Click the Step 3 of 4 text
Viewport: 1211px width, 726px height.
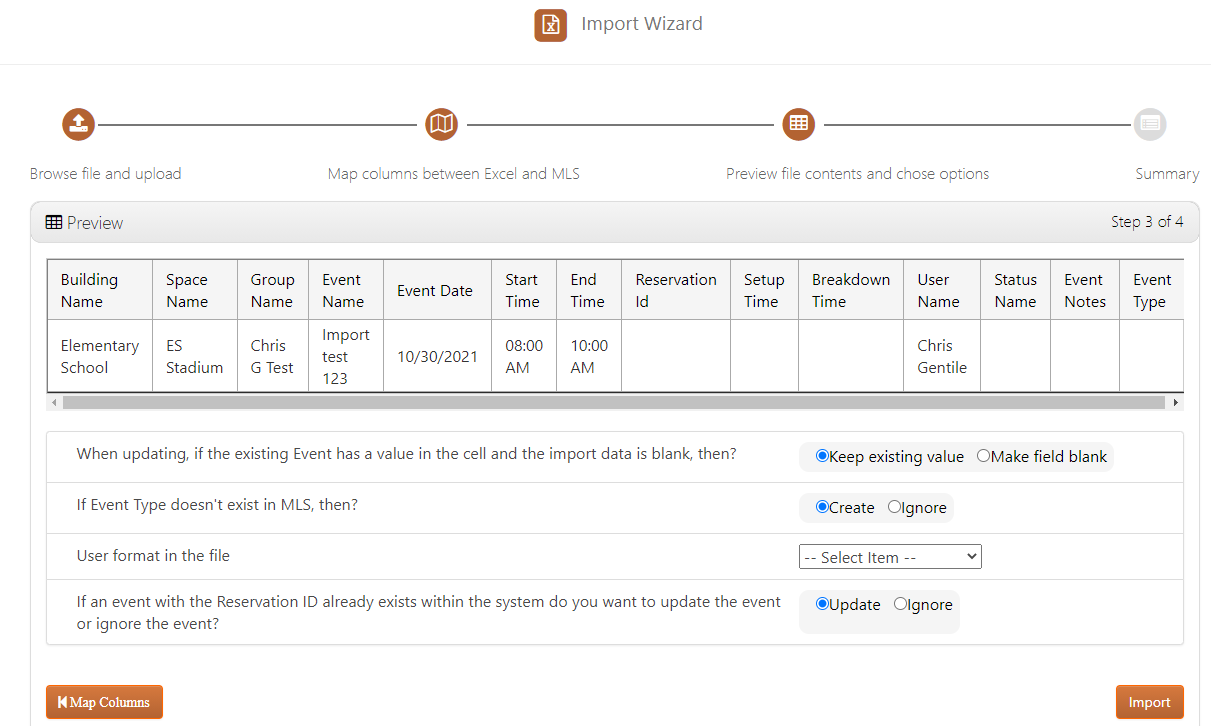click(x=1147, y=222)
